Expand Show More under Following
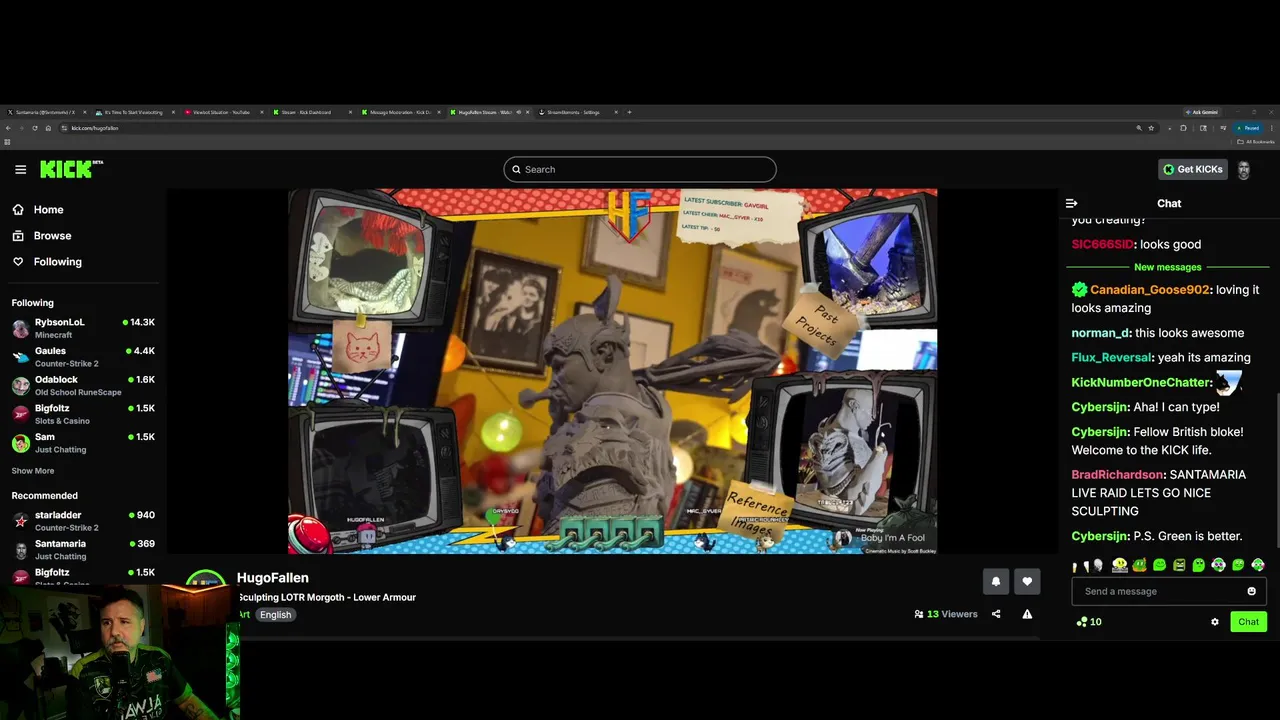The width and height of the screenshot is (1280, 720). pyautogui.click(x=33, y=471)
